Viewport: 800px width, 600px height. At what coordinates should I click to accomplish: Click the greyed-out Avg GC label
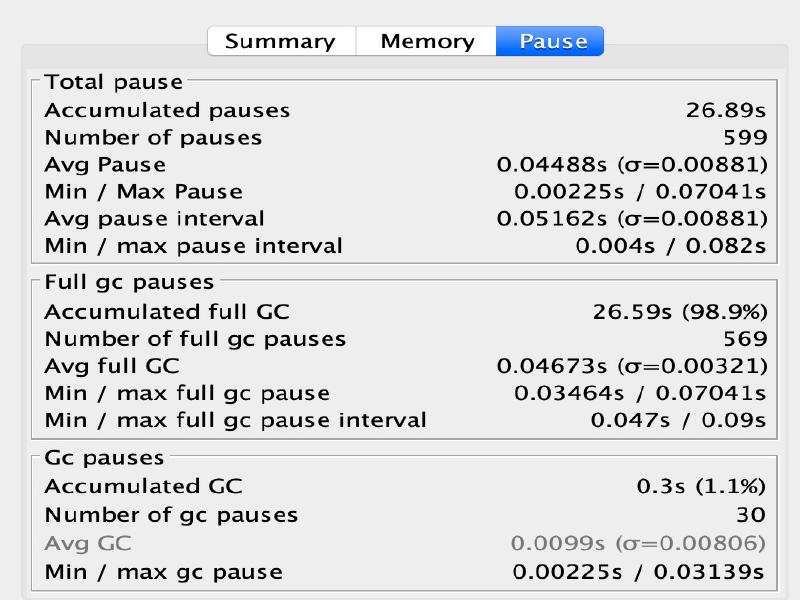(x=88, y=544)
